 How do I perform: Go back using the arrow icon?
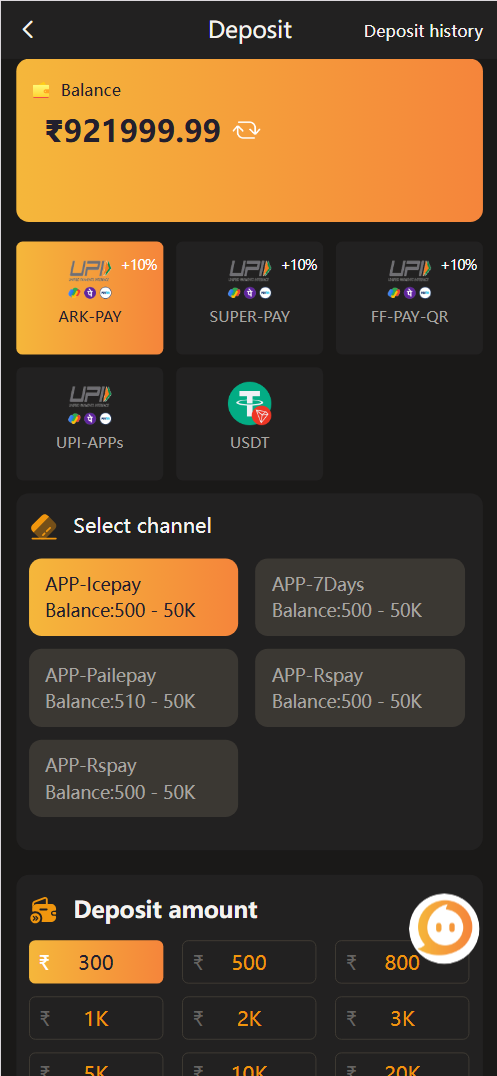point(27,30)
